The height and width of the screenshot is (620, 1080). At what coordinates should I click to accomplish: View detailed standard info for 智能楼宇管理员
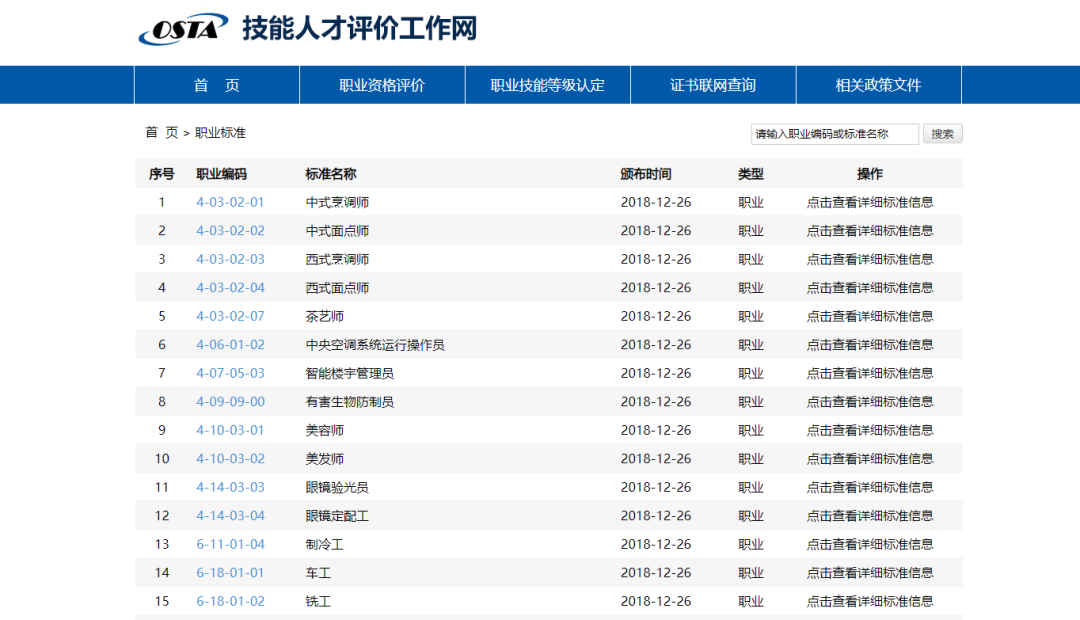[869, 373]
